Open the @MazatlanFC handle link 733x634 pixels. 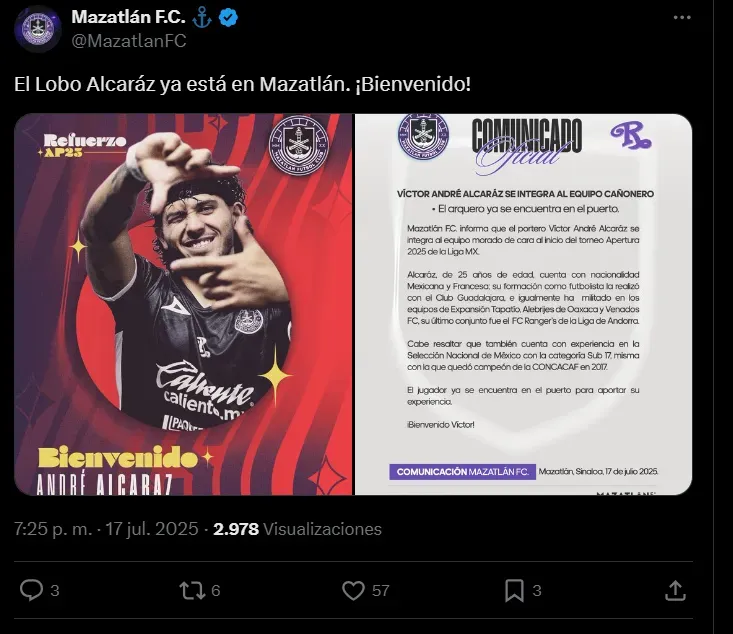[x=129, y=41]
